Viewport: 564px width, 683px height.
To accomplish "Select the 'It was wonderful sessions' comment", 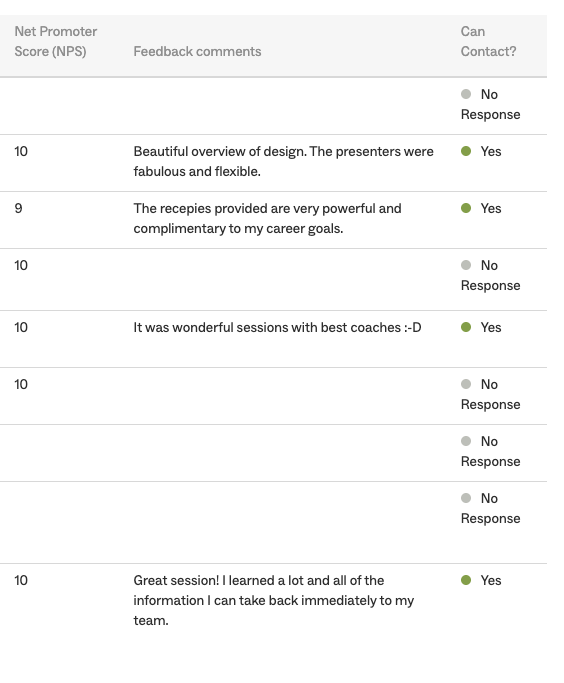I will (277, 327).
